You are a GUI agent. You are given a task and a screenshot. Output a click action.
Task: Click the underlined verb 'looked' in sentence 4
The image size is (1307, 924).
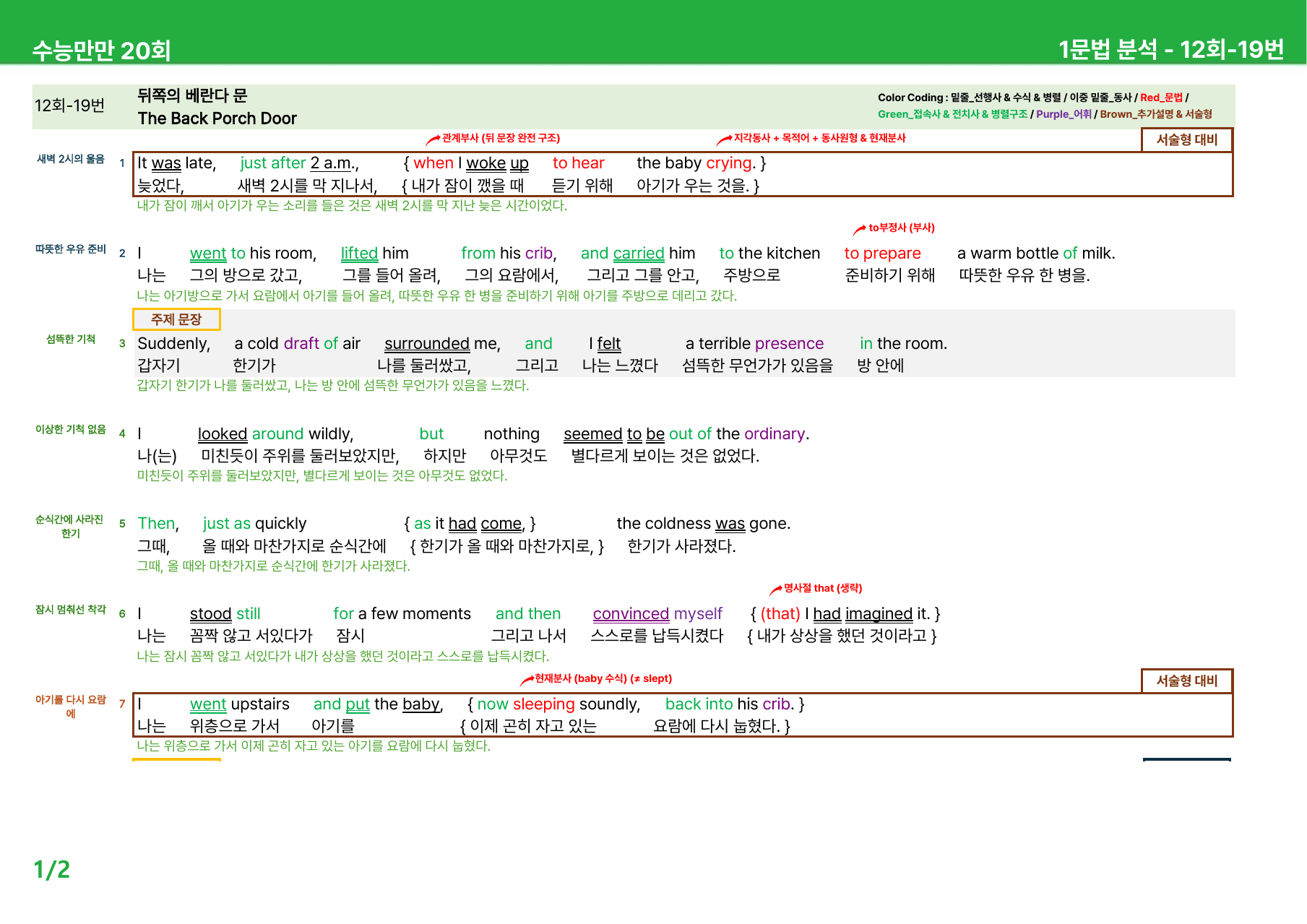pyautogui.click(x=223, y=434)
